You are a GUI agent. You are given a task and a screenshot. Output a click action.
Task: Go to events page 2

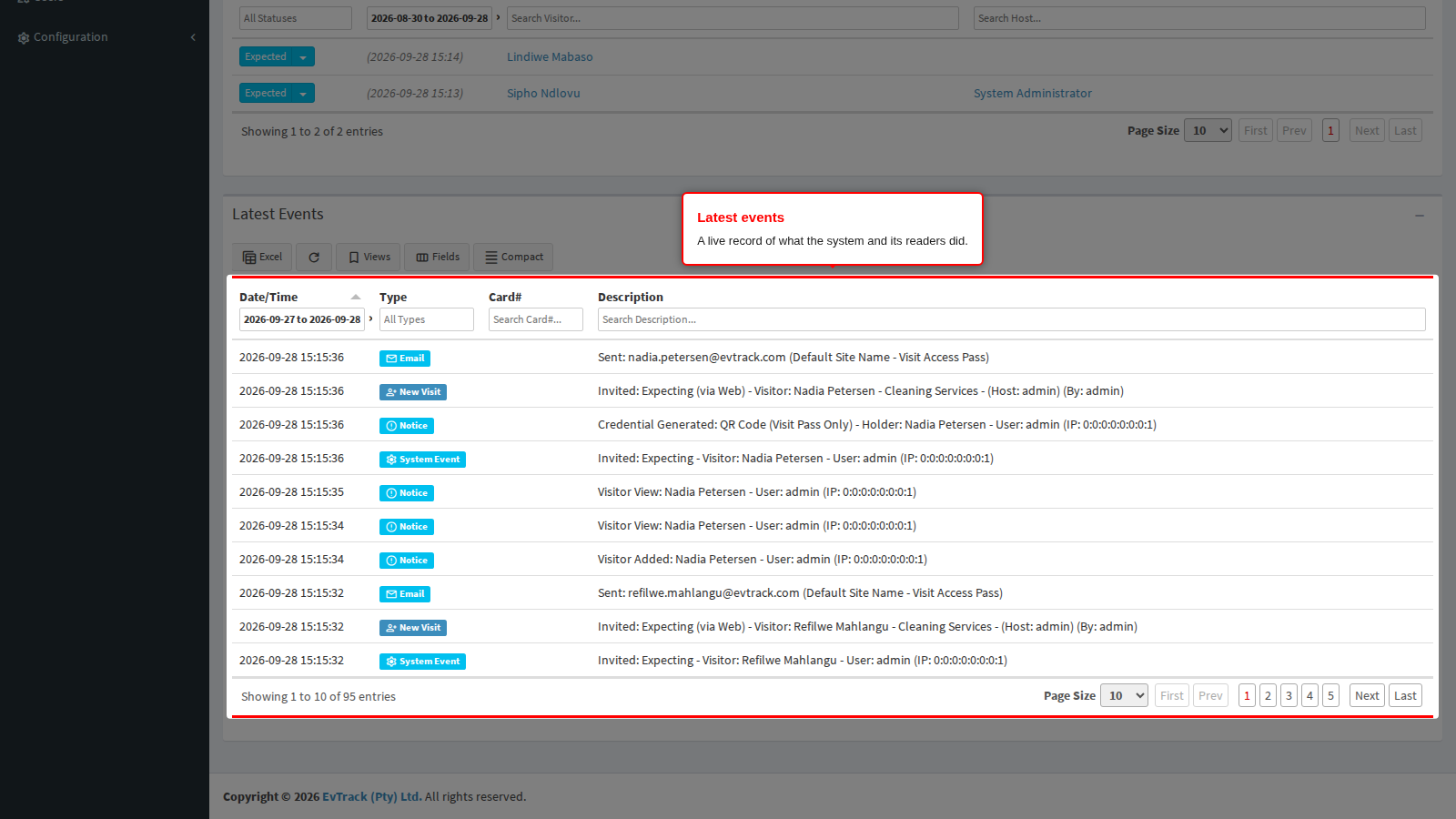point(1268,695)
